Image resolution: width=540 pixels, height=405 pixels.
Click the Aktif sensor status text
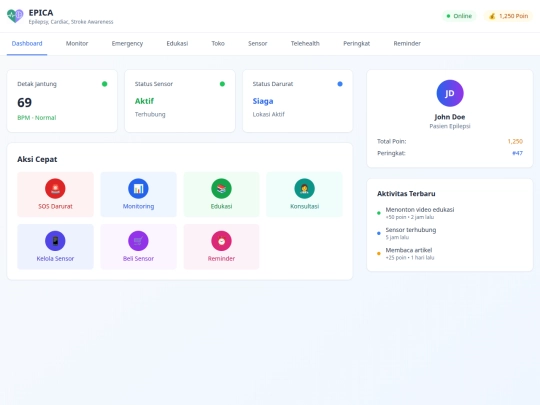click(x=144, y=101)
